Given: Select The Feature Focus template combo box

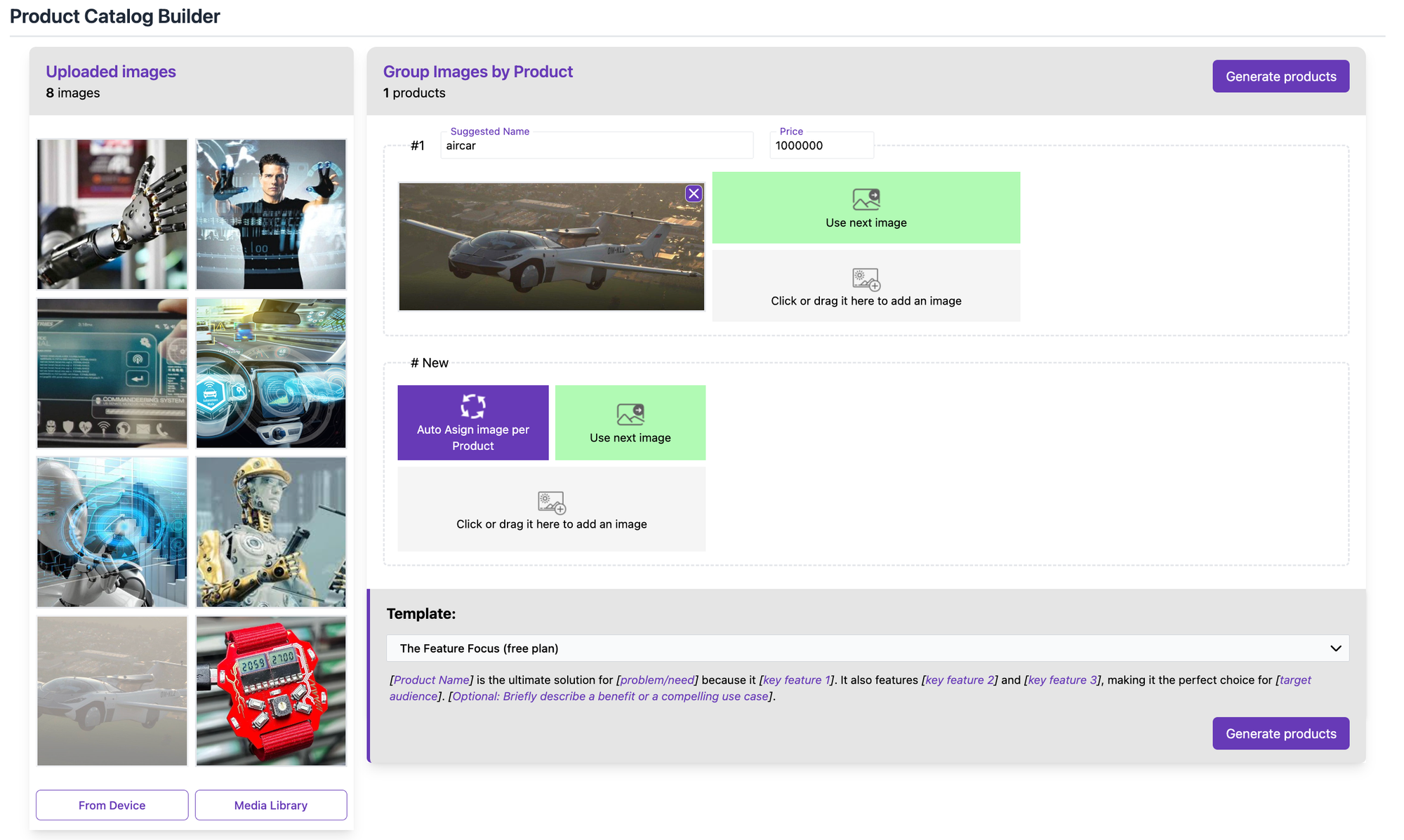Looking at the screenshot, I should (866, 648).
